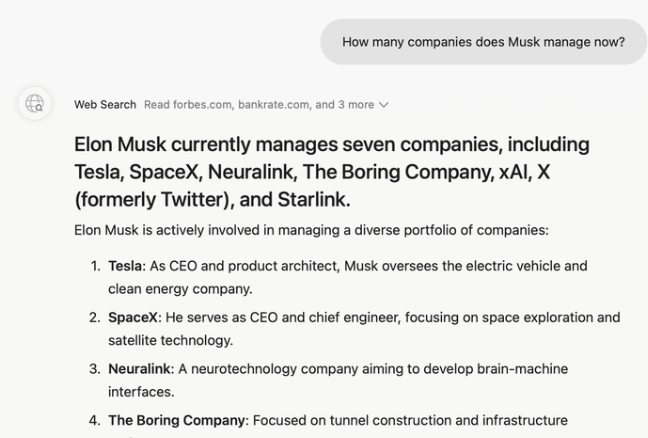The height and width of the screenshot is (438, 648).
Task: Click the Web Search globe icon
Action: [34, 103]
